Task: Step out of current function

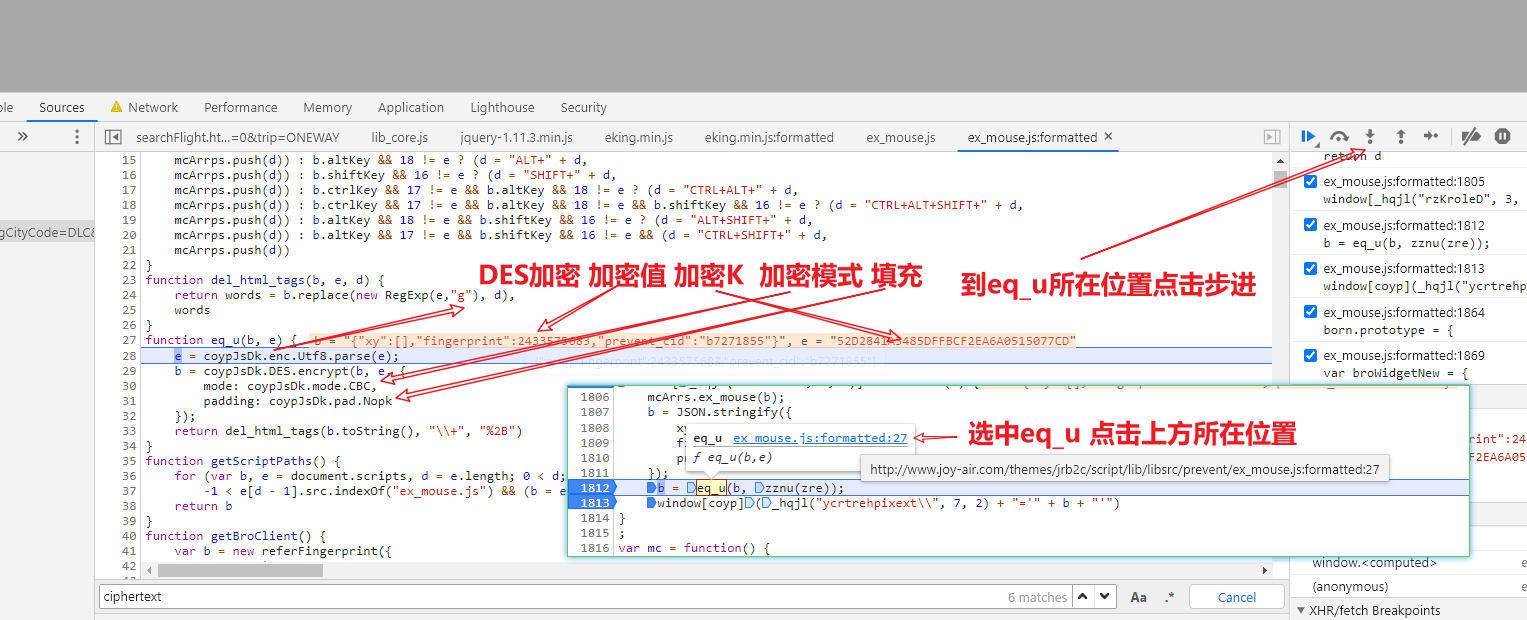Action: [x=1400, y=137]
